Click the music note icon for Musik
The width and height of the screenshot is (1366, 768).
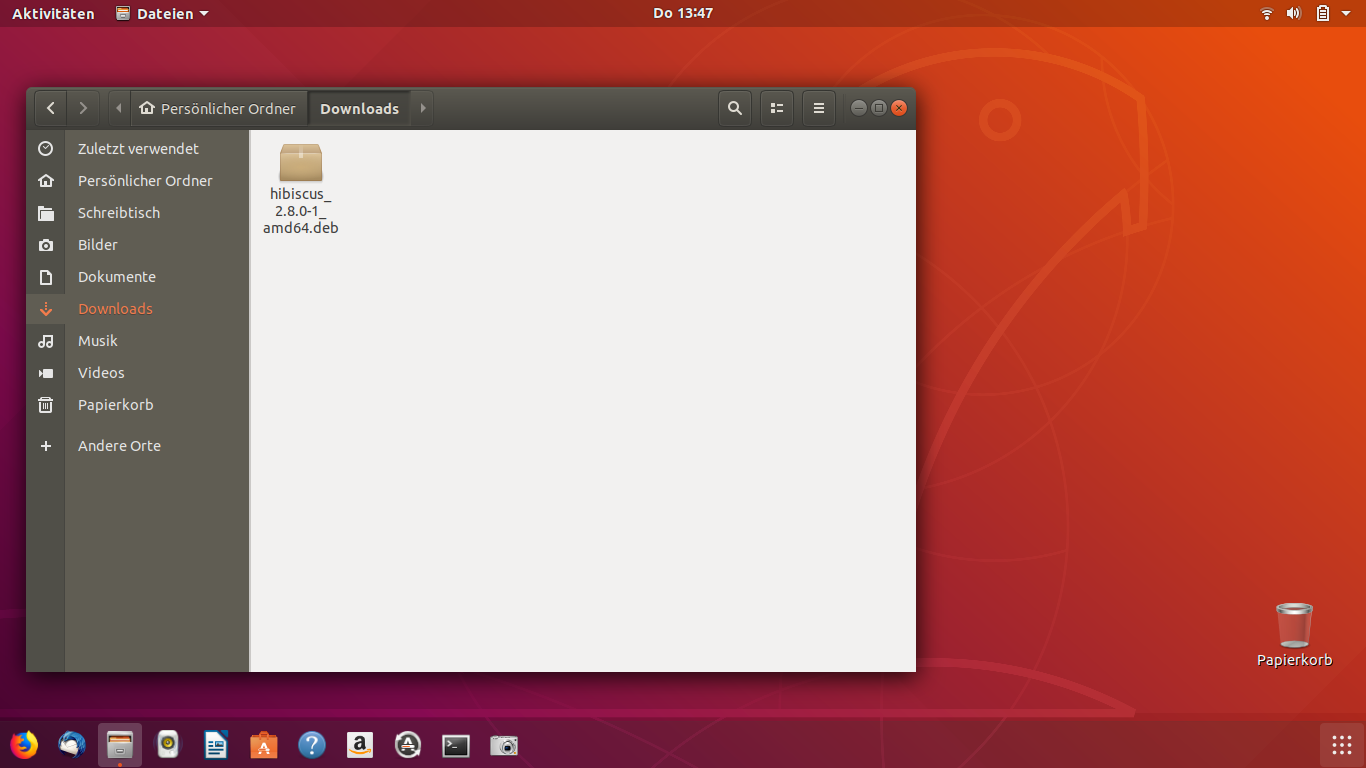click(45, 341)
